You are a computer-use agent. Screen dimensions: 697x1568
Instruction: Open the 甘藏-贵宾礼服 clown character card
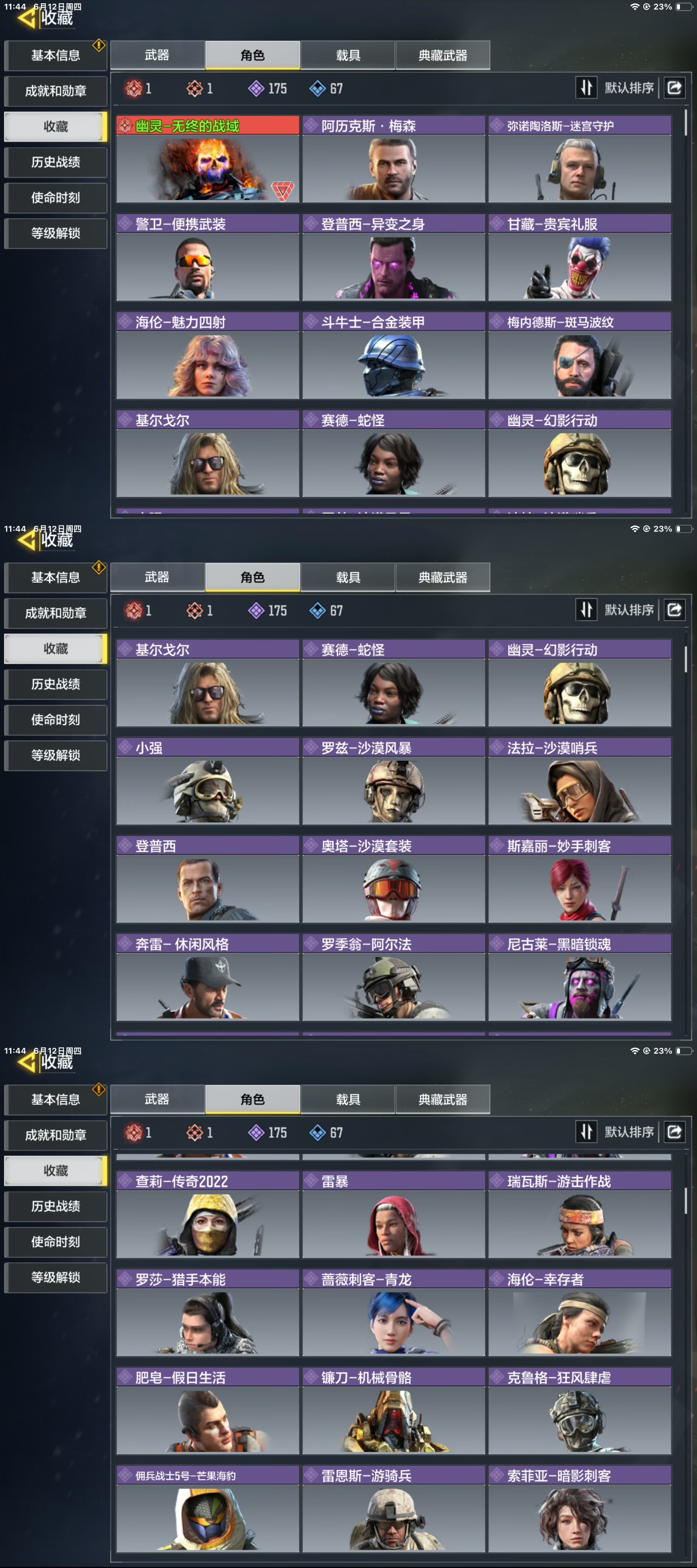pos(579,257)
